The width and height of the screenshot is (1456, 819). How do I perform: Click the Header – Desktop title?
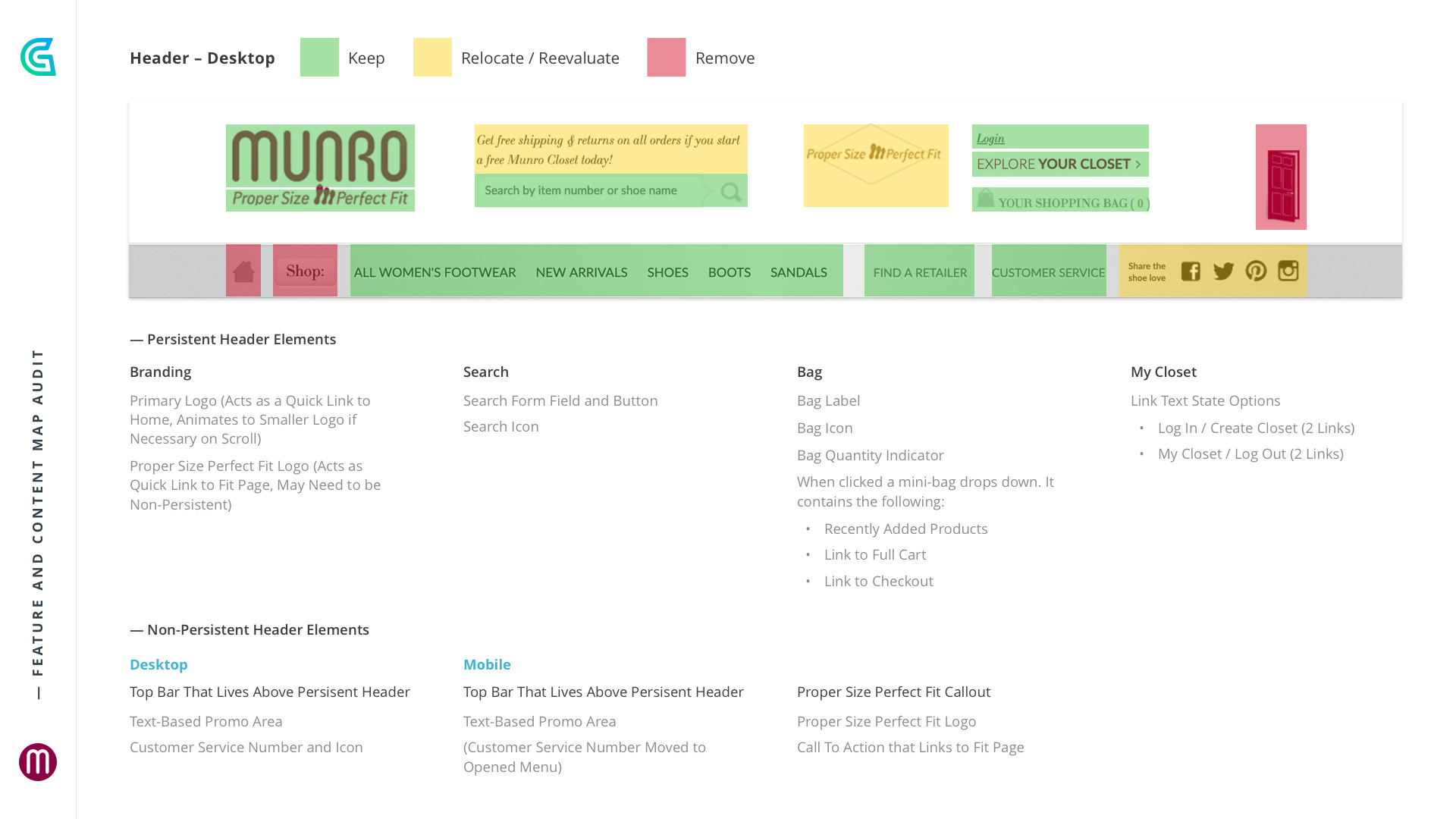pos(202,58)
